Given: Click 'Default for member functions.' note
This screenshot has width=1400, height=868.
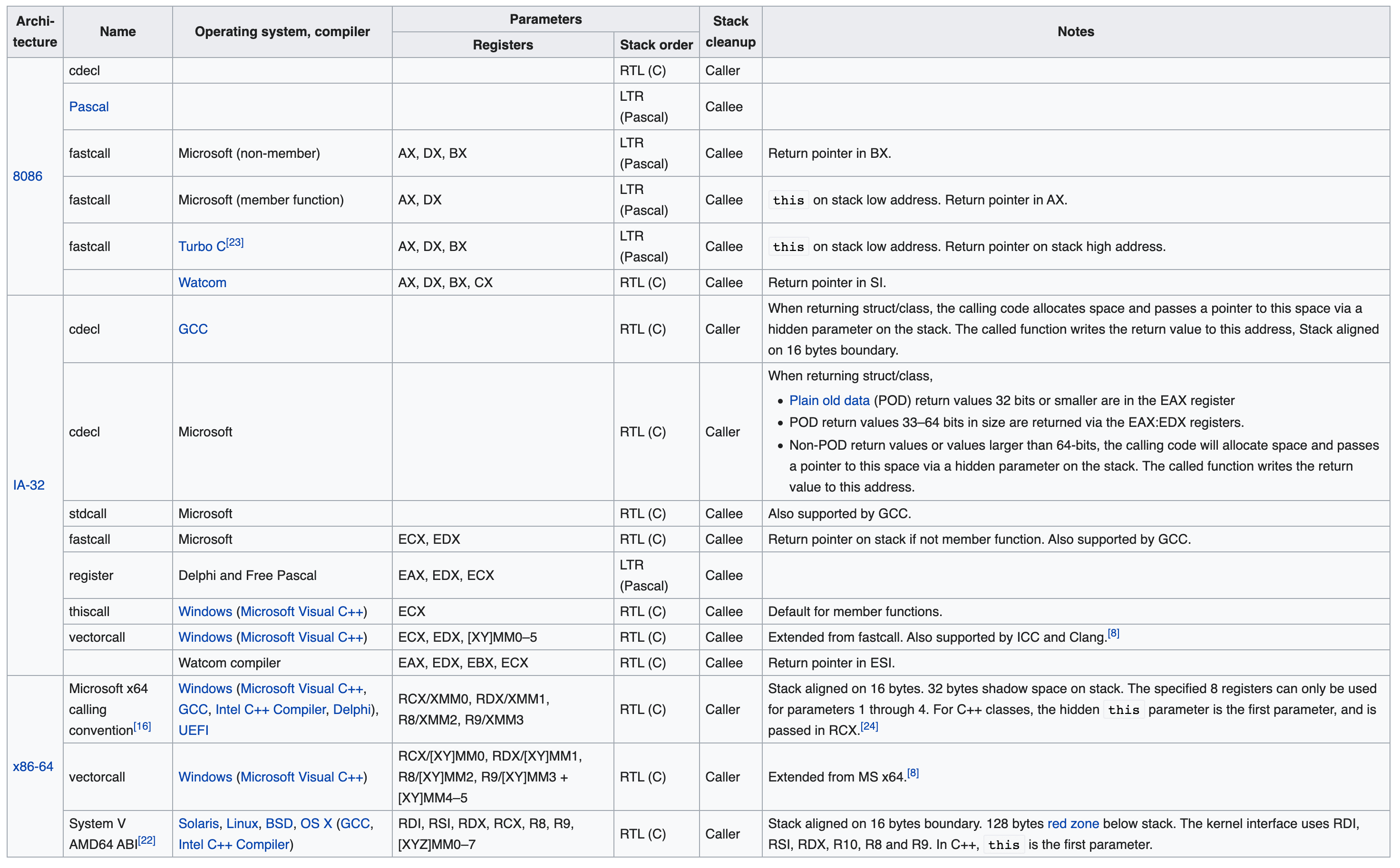Looking at the screenshot, I should (x=855, y=611).
